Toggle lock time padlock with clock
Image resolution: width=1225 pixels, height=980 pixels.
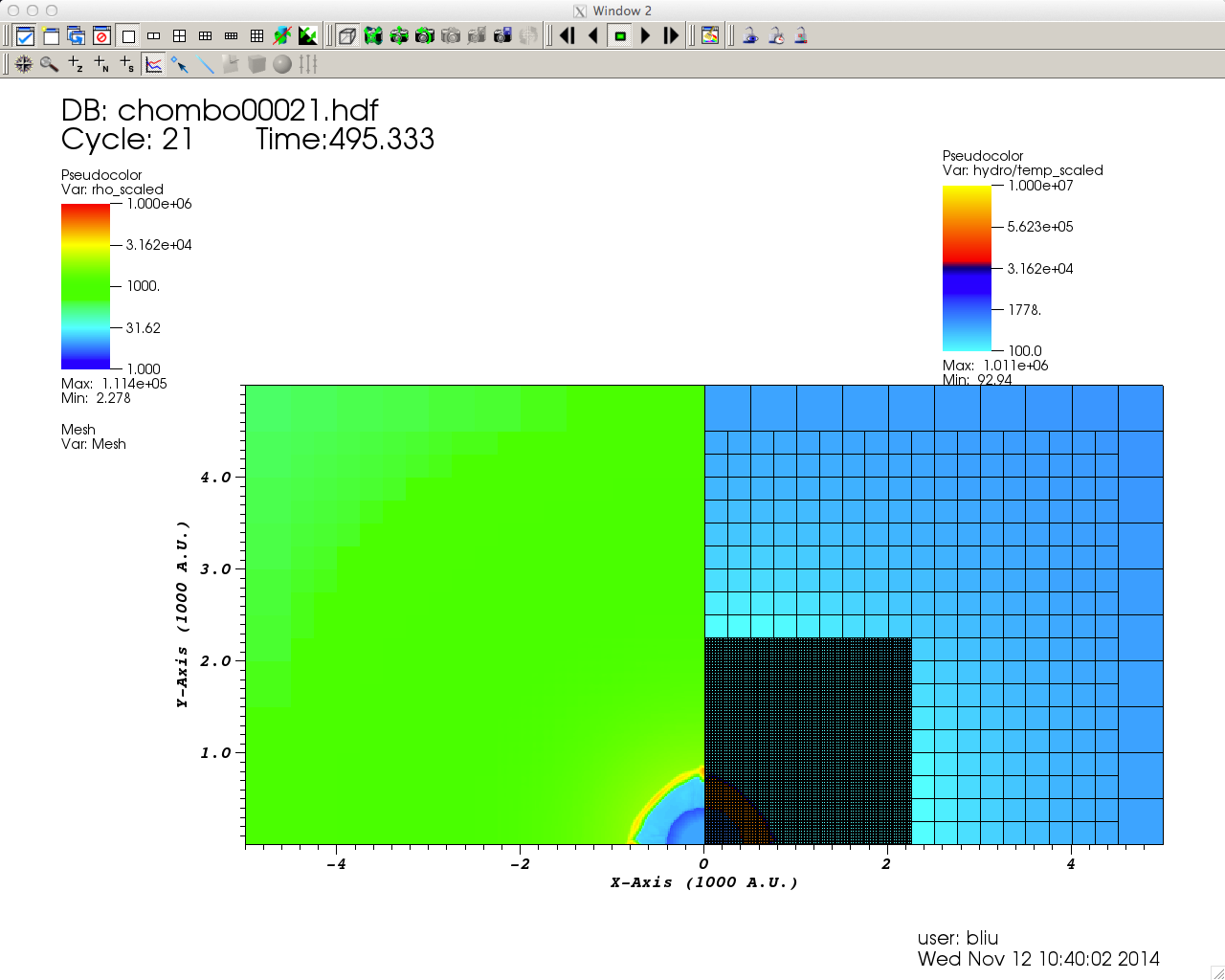point(776,36)
